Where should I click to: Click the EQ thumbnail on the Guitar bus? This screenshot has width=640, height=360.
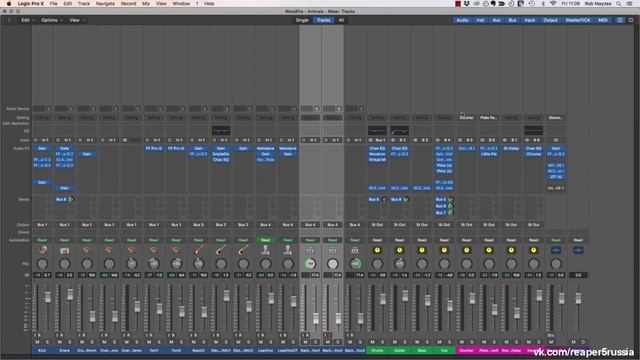(x=400, y=131)
